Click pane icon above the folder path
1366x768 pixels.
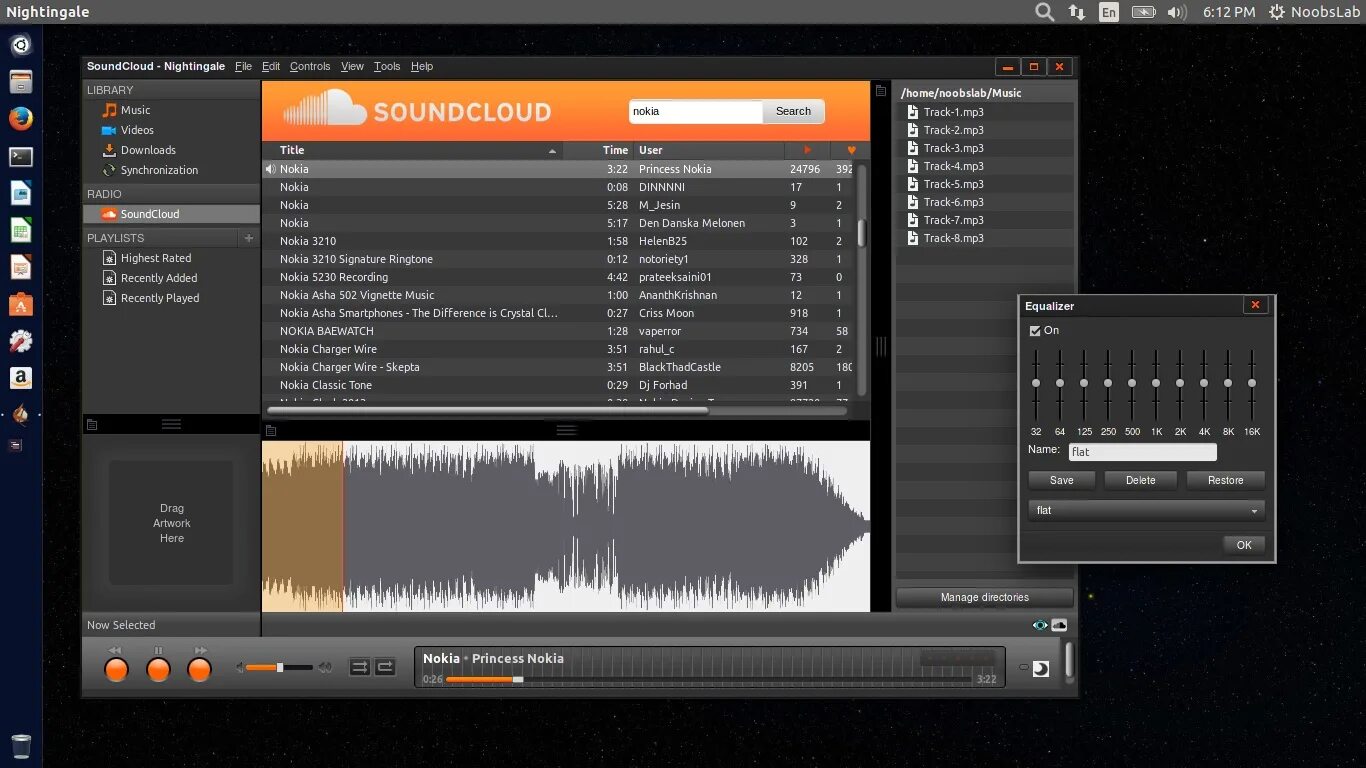tap(881, 91)
